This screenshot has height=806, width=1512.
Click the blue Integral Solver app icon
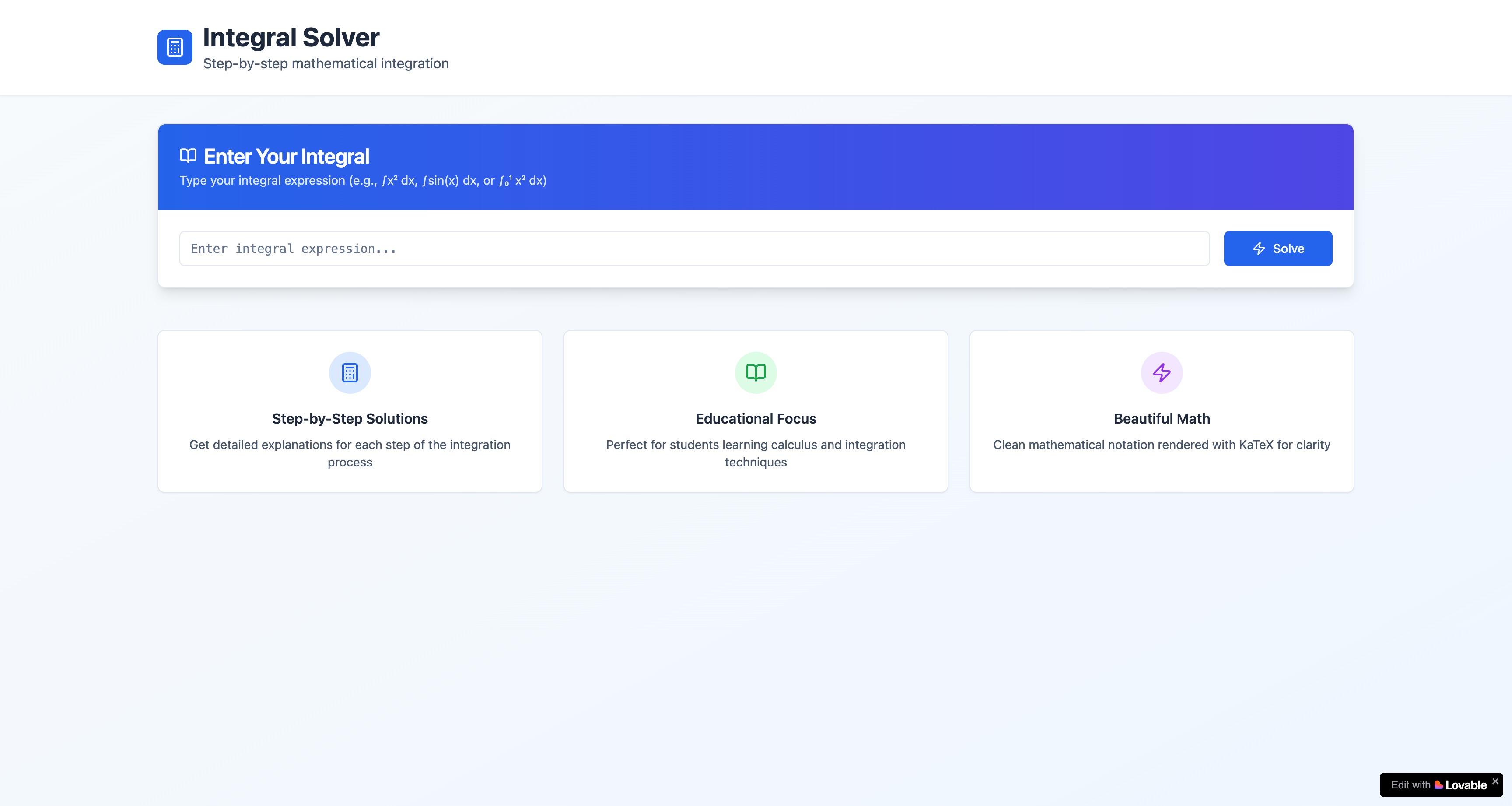(x=174, y=47)
